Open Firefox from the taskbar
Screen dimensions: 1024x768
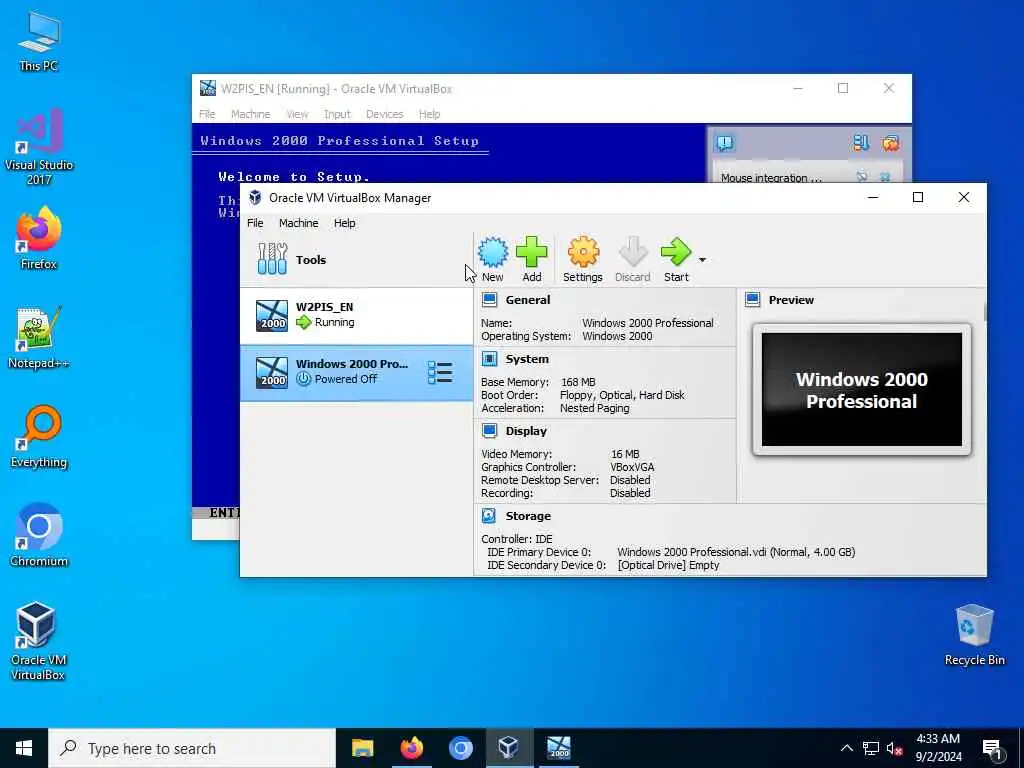[x=411, y=748]
